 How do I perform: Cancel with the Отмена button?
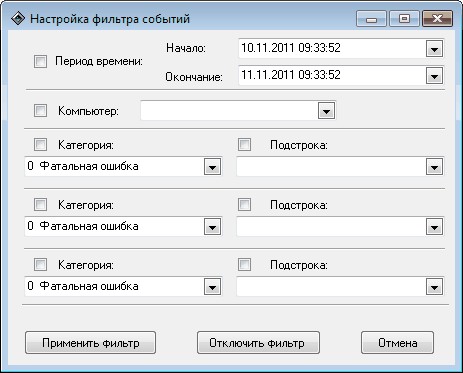click(397, 343)
